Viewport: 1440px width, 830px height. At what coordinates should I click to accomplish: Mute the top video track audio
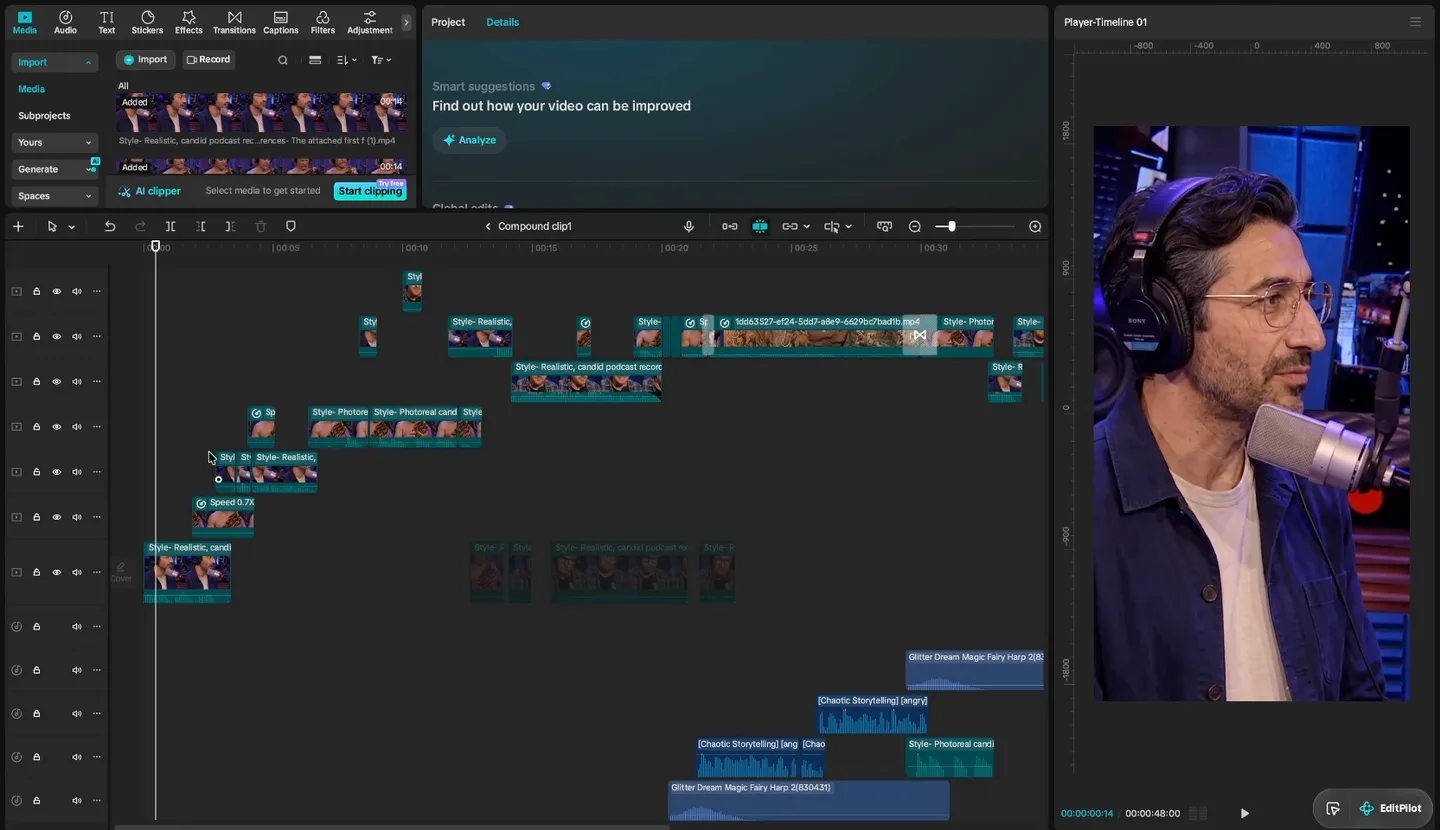(77, 292)
